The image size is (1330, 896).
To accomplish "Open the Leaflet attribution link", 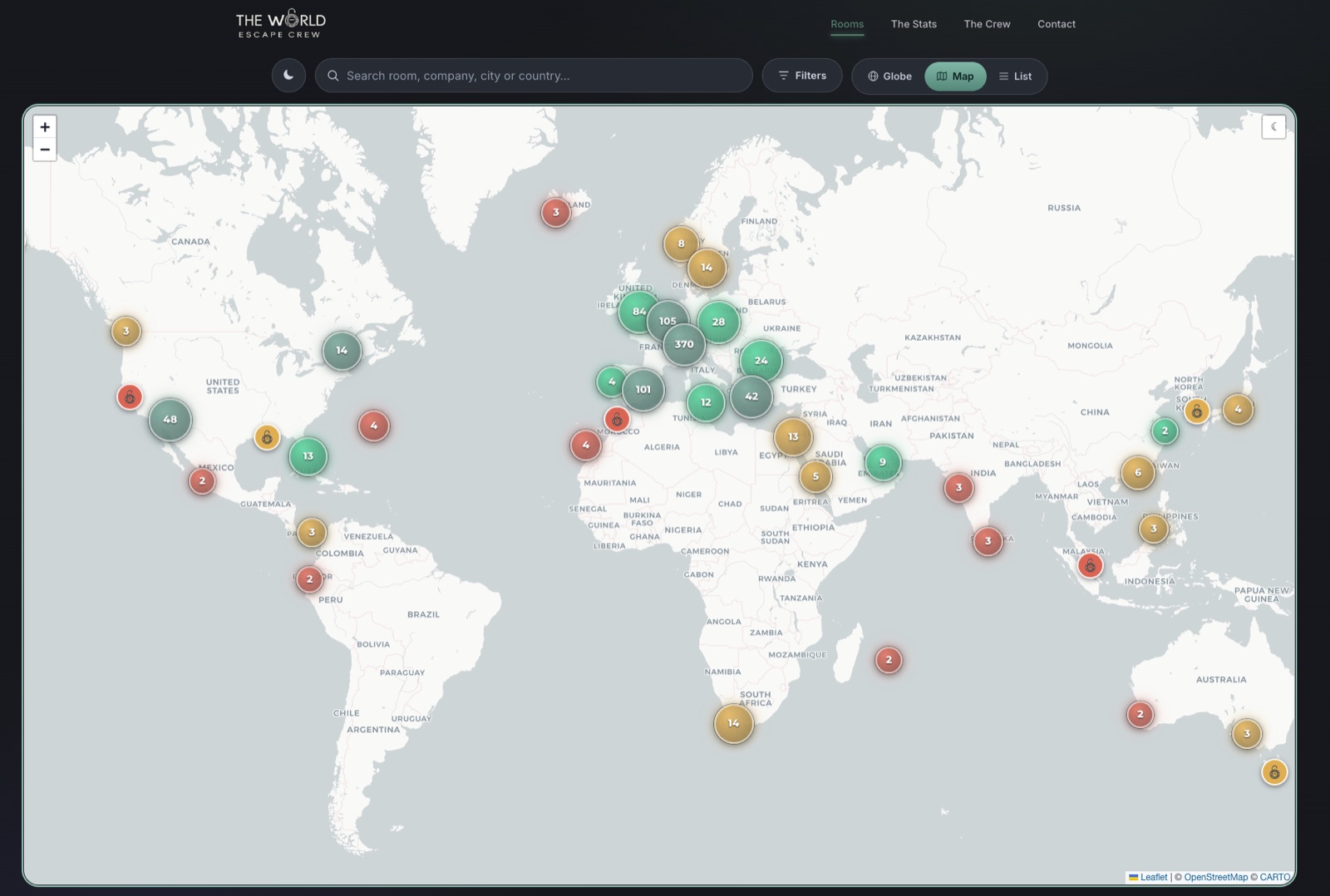I will pos(1148,877).
